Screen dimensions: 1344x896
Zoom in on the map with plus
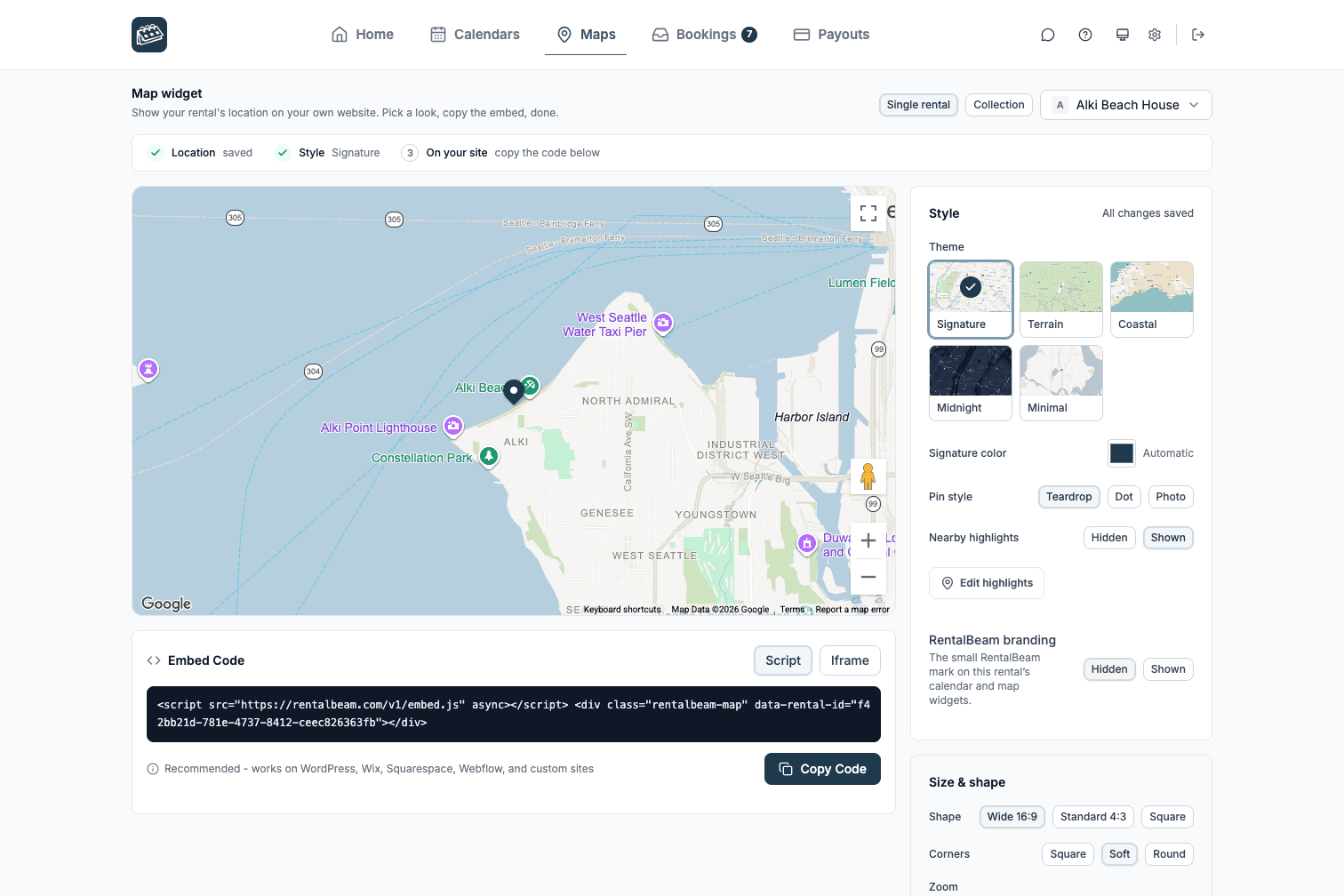pos(868,540)
